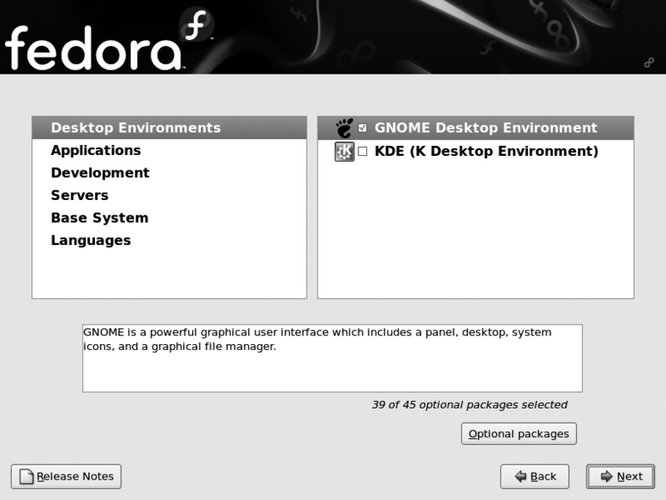The image size is (666, 500).
Task: Enable the KDE Desktop Environment checkbox
Action: (x=363, y=152)
